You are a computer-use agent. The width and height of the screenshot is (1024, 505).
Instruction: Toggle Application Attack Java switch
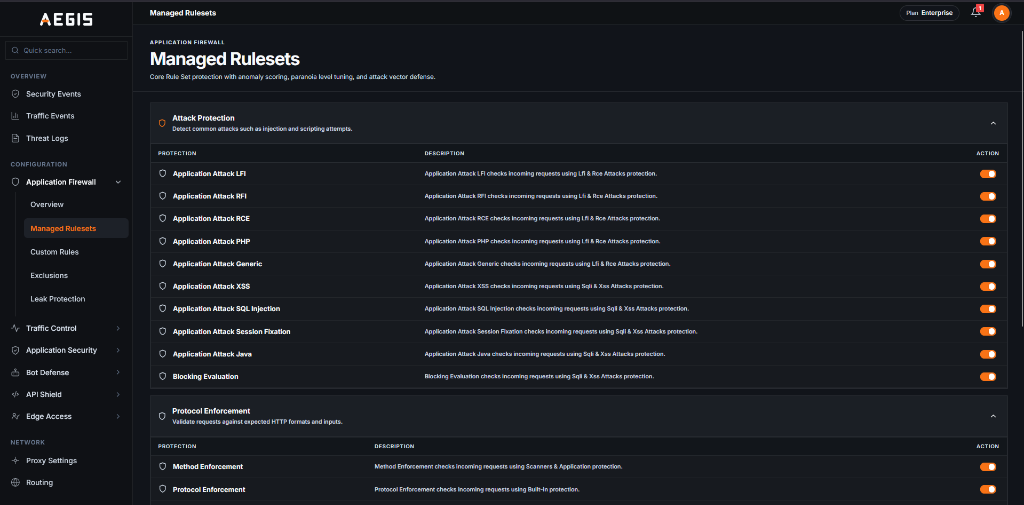pos(987,354)
